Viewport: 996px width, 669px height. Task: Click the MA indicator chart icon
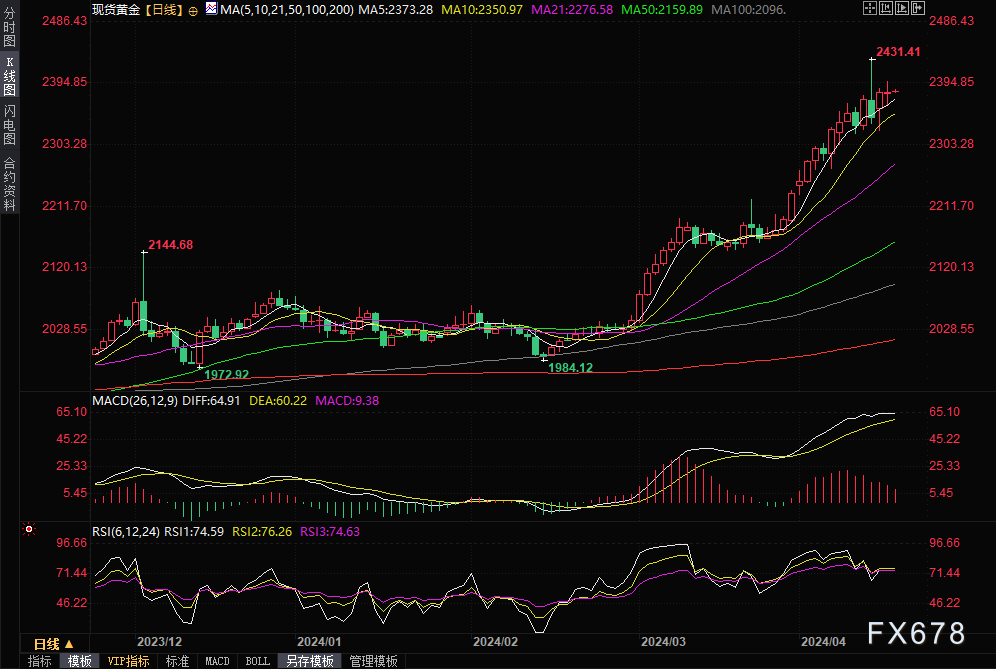click(x=210, y=9)
